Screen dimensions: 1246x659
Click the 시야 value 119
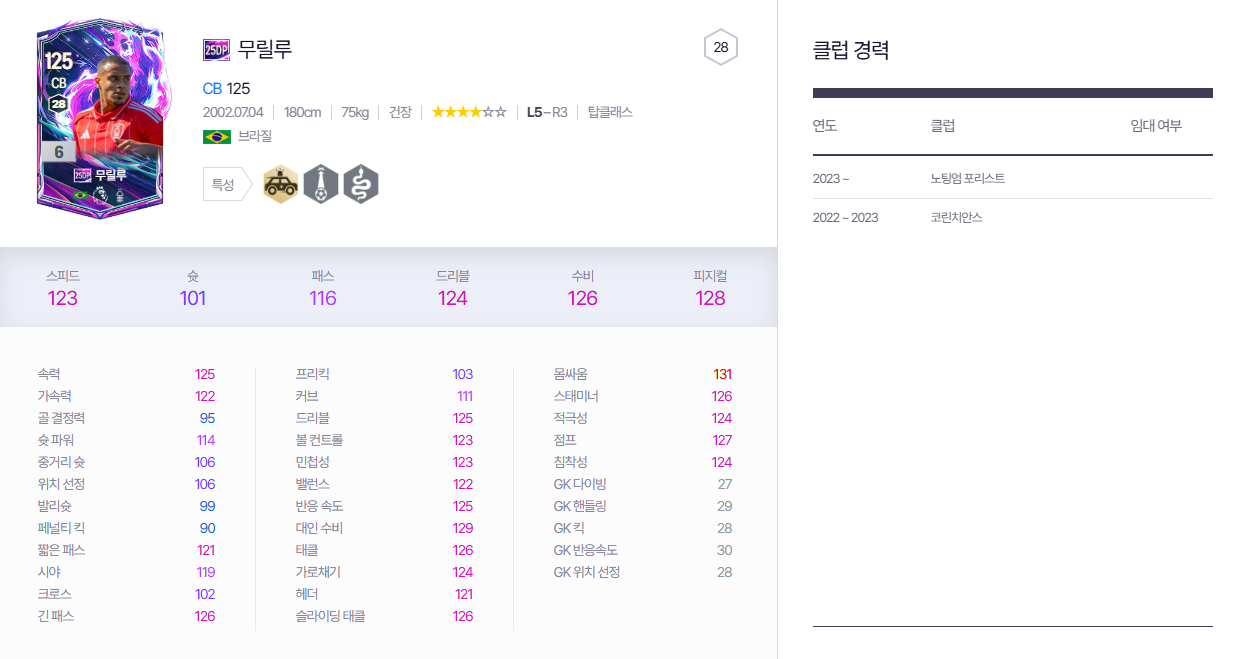pos(205,572)
